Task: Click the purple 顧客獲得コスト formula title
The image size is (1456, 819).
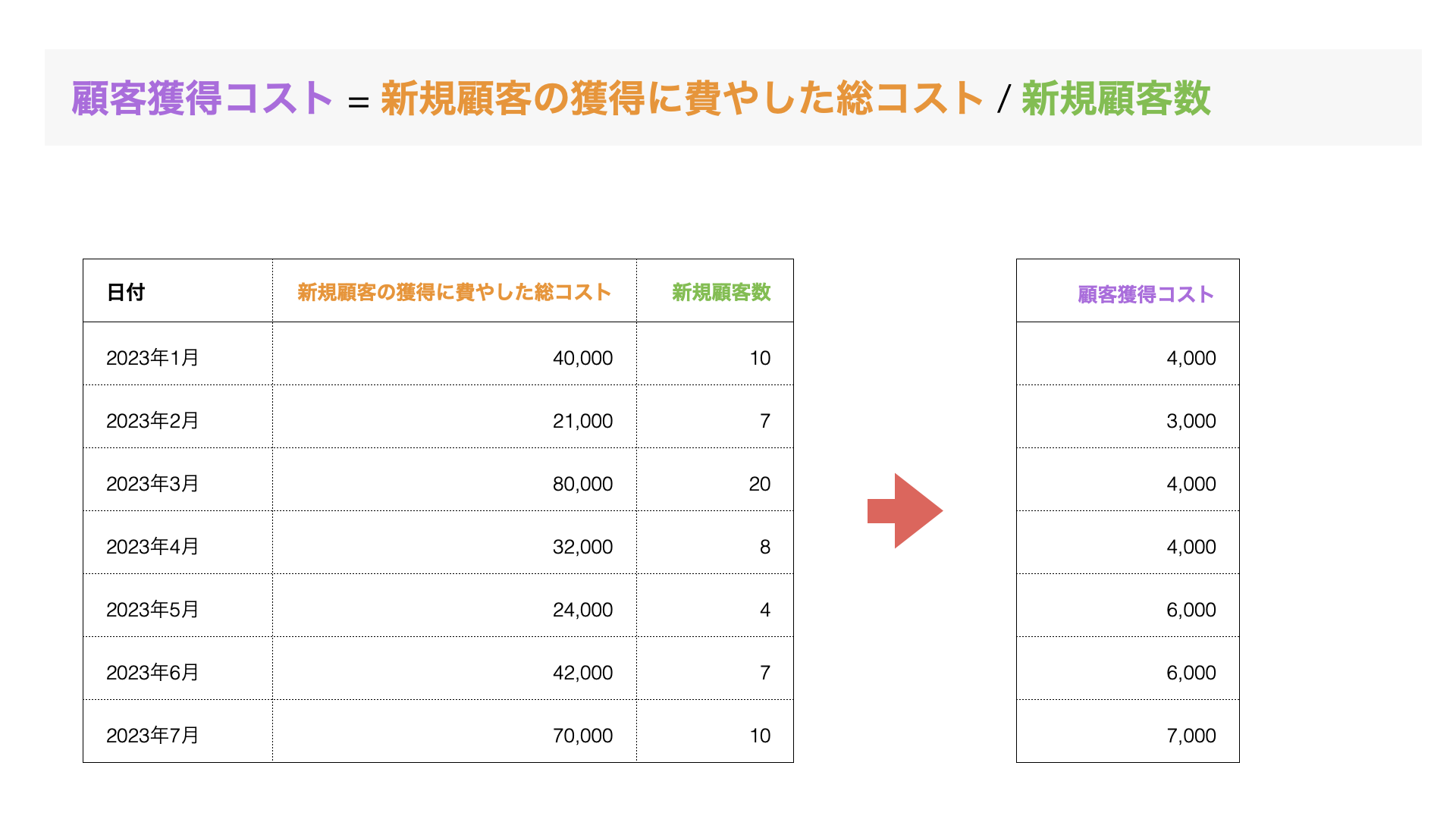Action: [202, 99]
